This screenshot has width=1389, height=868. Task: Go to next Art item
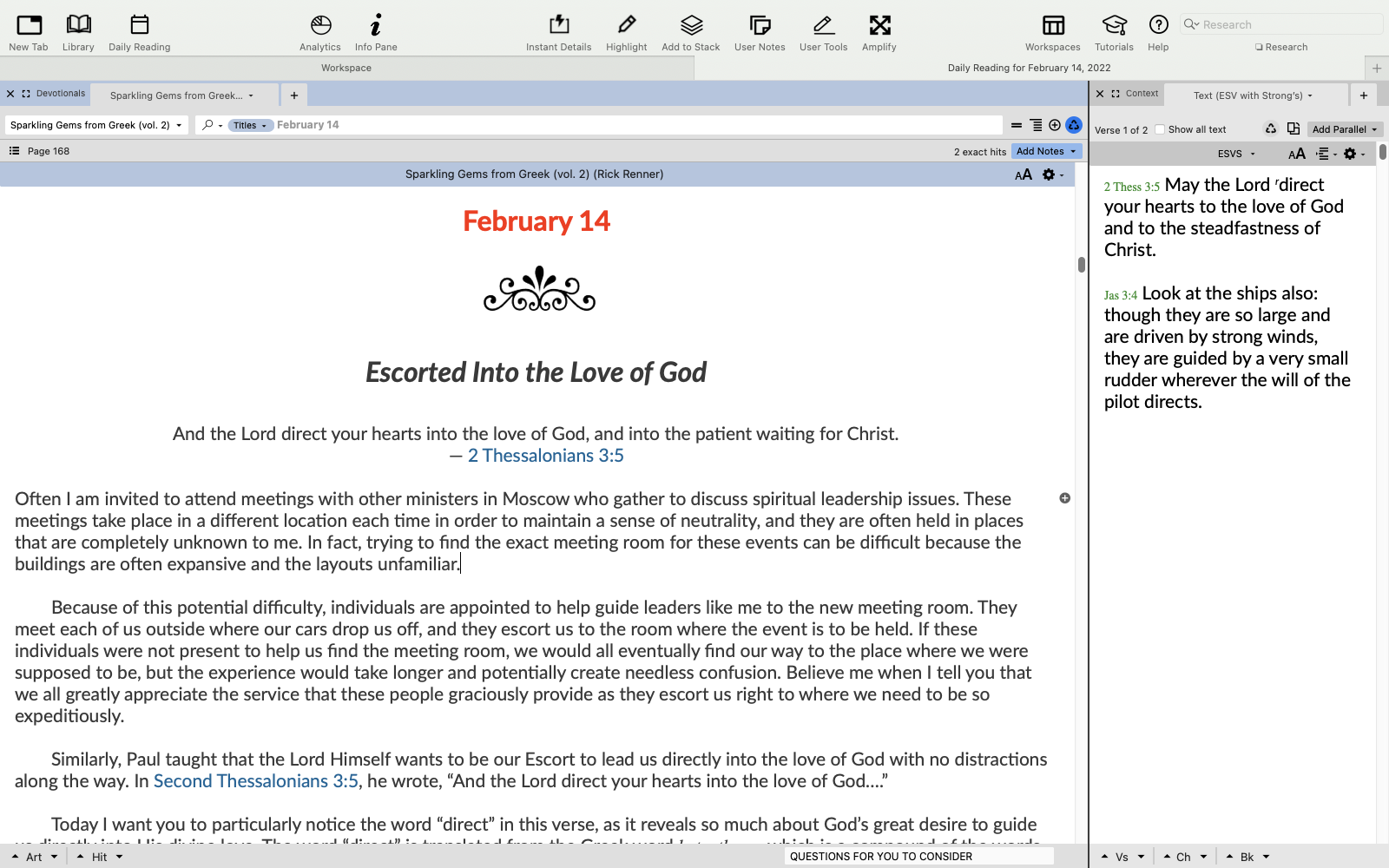pos(54,857)
